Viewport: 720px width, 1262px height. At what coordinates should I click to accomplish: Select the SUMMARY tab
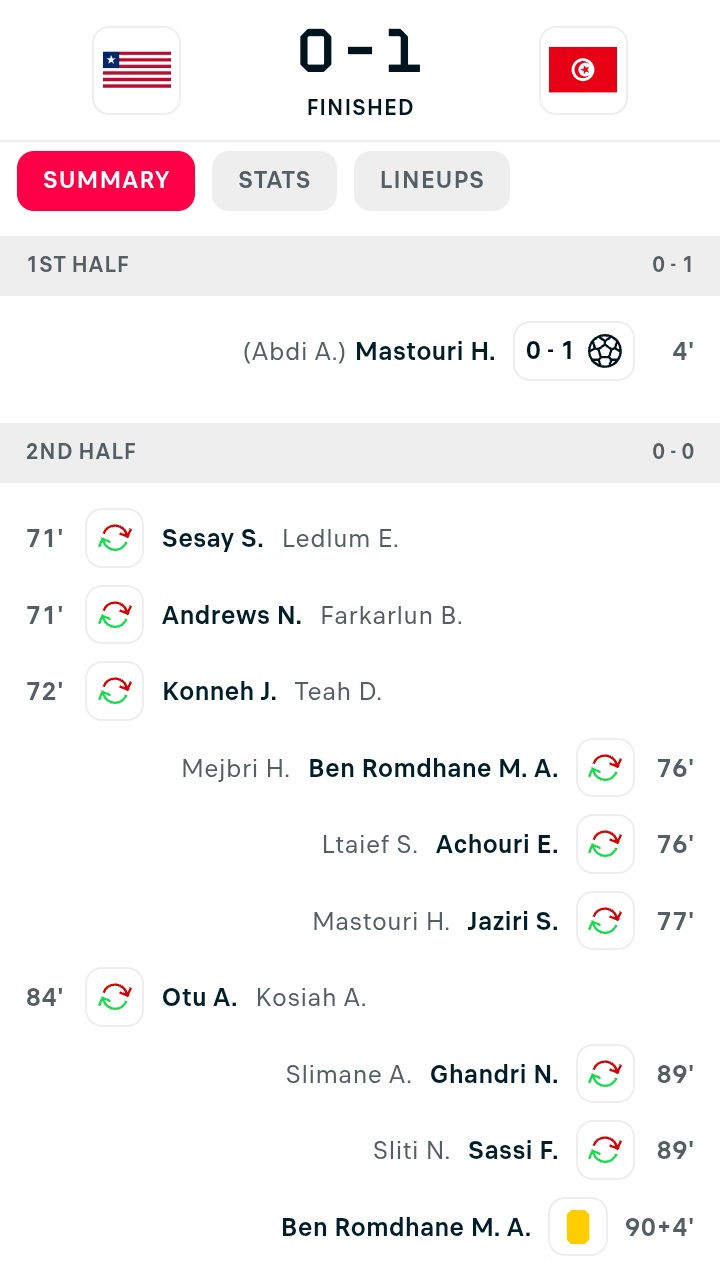coord(106,181)
